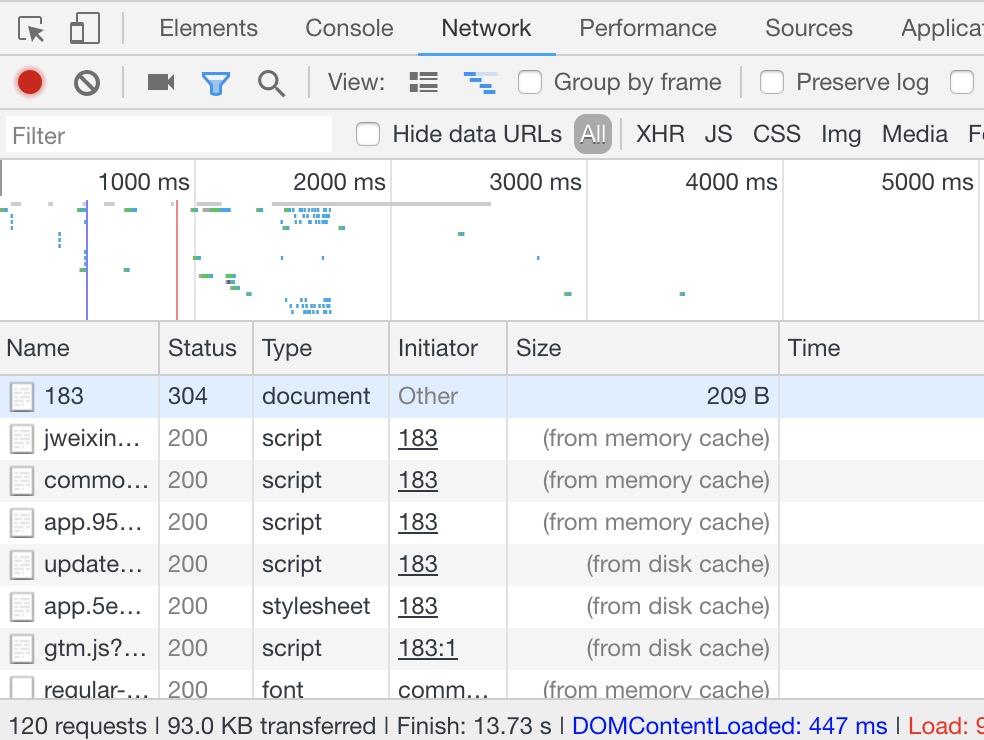Enable the Preserve log checkbox

point(772,82)
